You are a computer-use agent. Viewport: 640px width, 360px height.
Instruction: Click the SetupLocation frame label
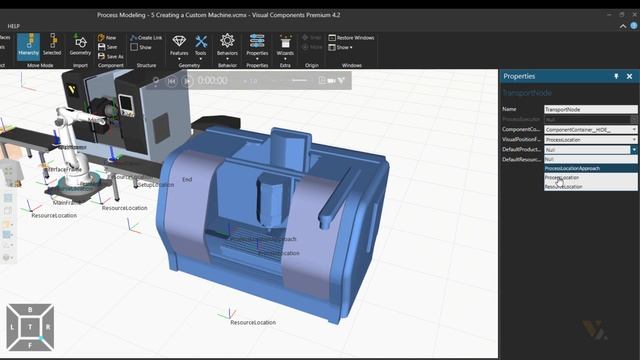tap(156, 185)
